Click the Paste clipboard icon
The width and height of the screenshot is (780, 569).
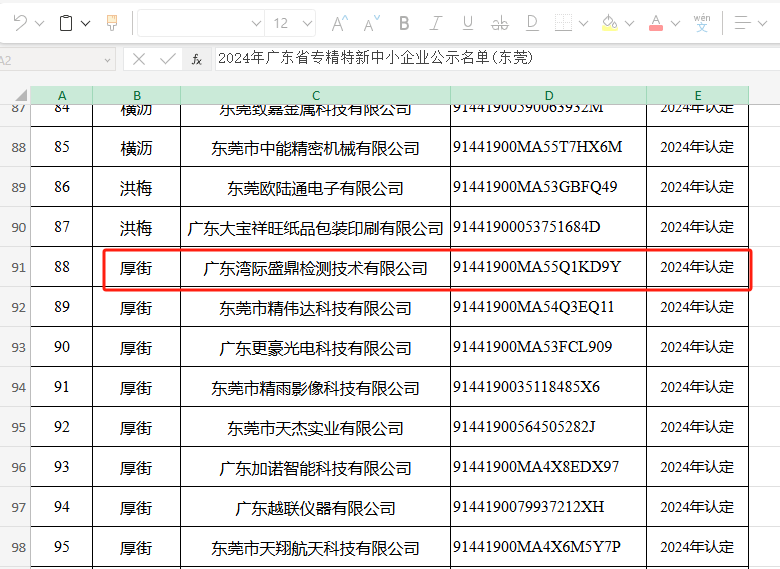pyautogui.click(x=66, y=23)
